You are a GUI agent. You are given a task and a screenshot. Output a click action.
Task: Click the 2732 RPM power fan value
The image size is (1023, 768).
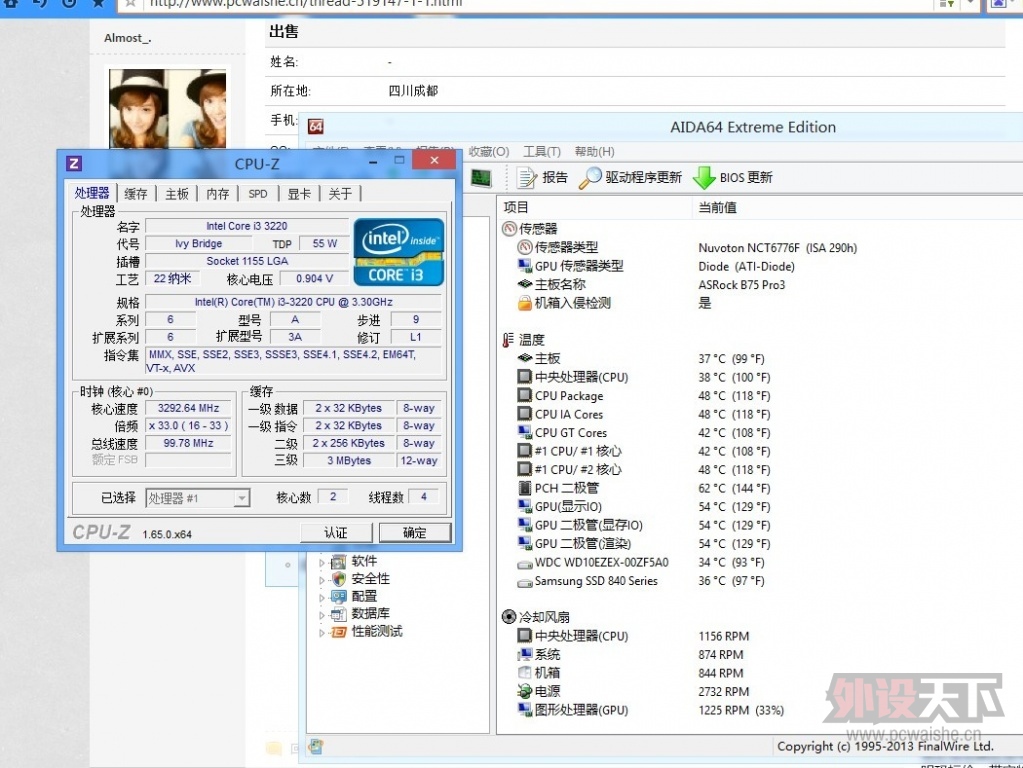tap(724, 691)
